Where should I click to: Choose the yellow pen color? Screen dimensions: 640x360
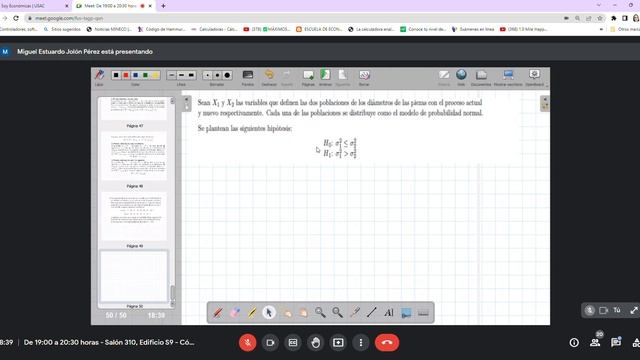click(155, 75)
